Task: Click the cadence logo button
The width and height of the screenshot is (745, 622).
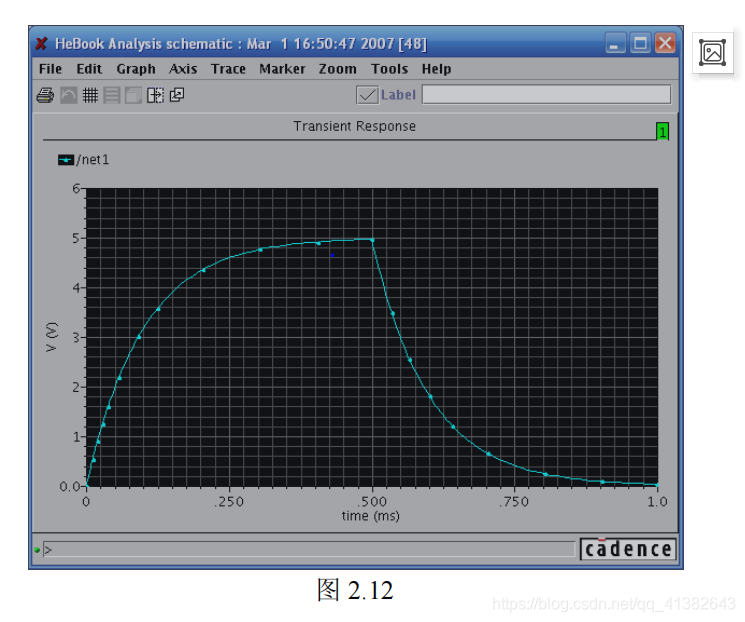Action: click(x=628, y=549)
